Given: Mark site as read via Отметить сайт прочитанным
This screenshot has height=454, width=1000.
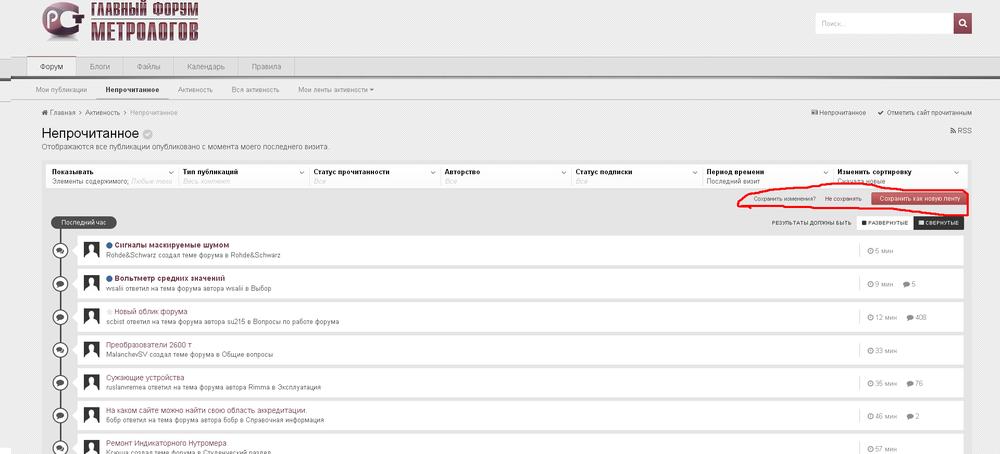Looking at the screenshot, I should [x=924, y=113].
